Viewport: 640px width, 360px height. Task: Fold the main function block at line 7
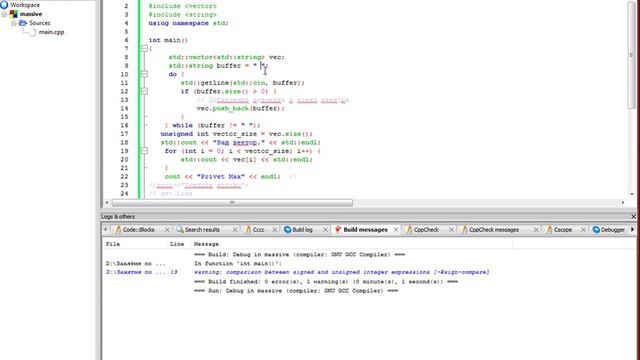coord(144,48)
